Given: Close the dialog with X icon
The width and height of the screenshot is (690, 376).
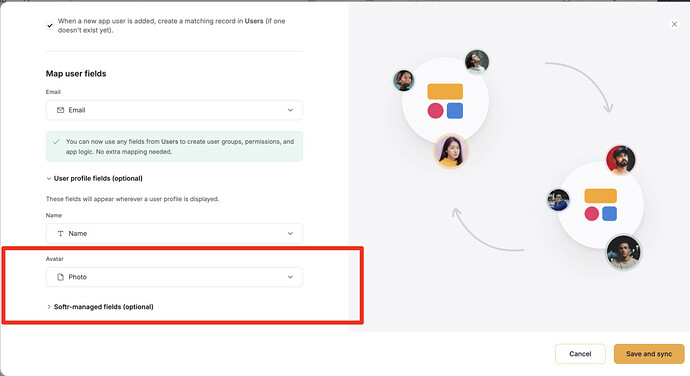Looking at the screenshot, I should click(x=674, y=24).
